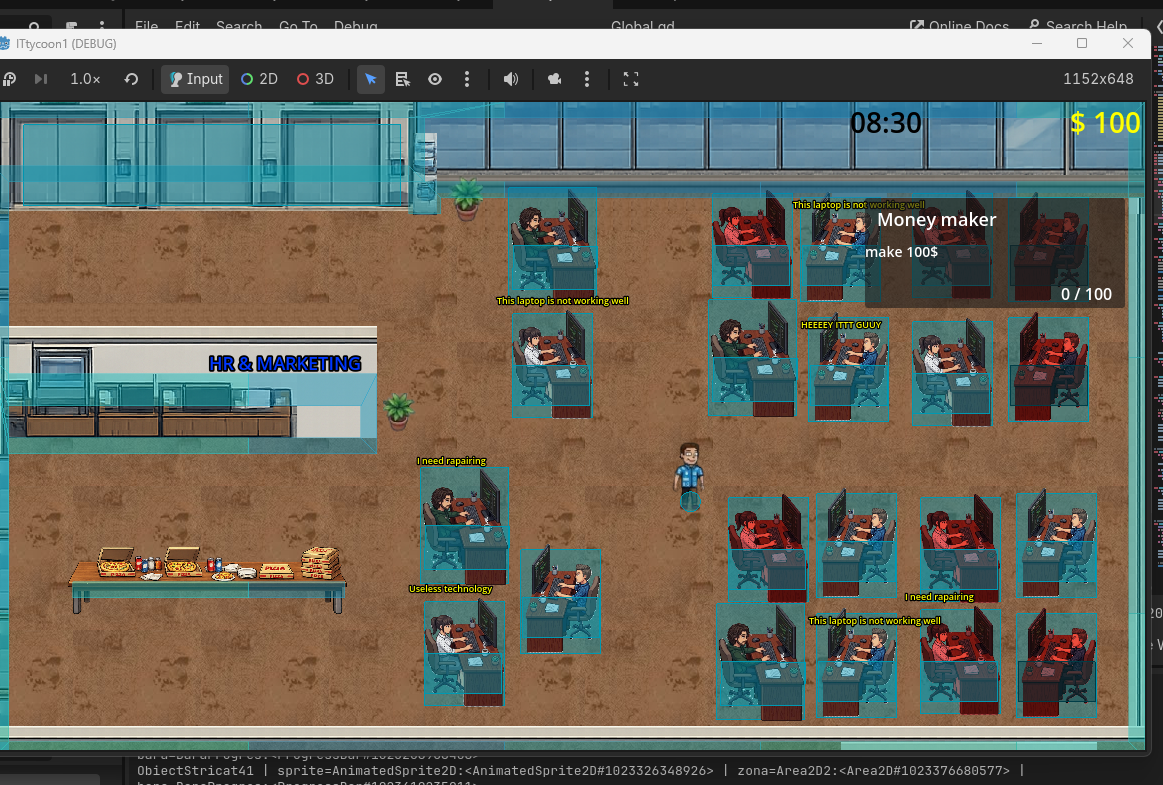Open Search menu in Godot editor

pyautogui.click(x=239, y=26)
